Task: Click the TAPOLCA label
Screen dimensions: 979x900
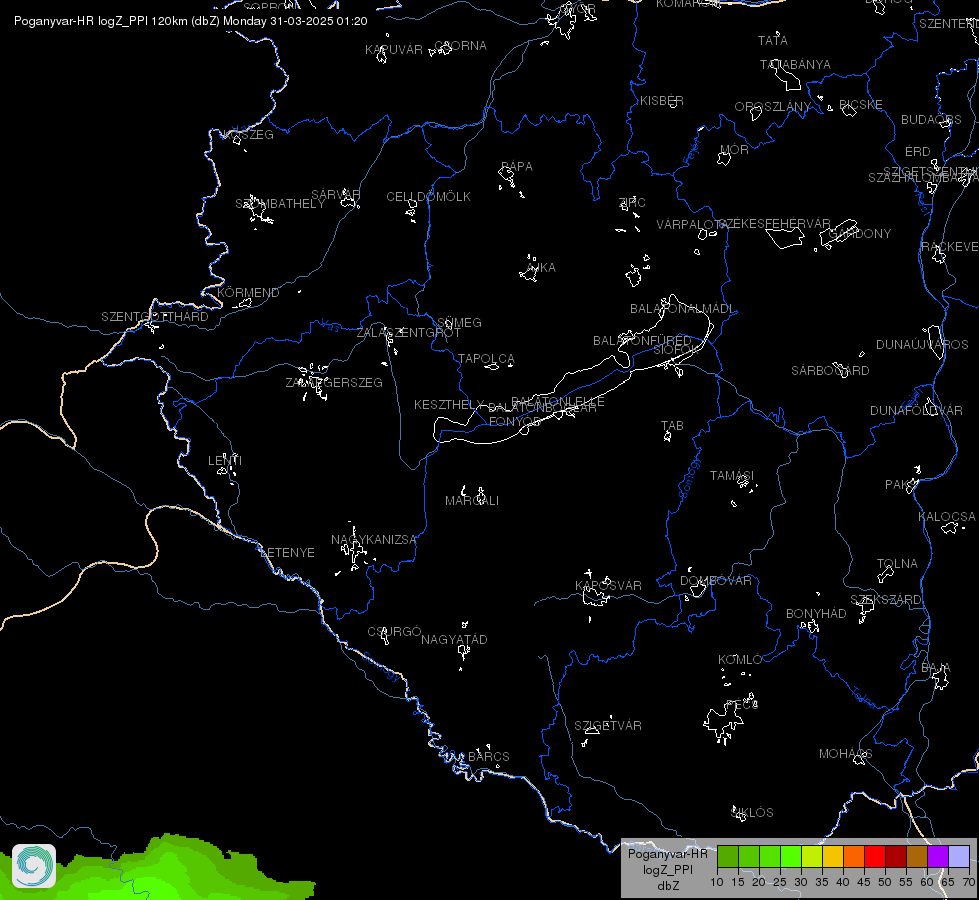Action: tap(486, 359)
